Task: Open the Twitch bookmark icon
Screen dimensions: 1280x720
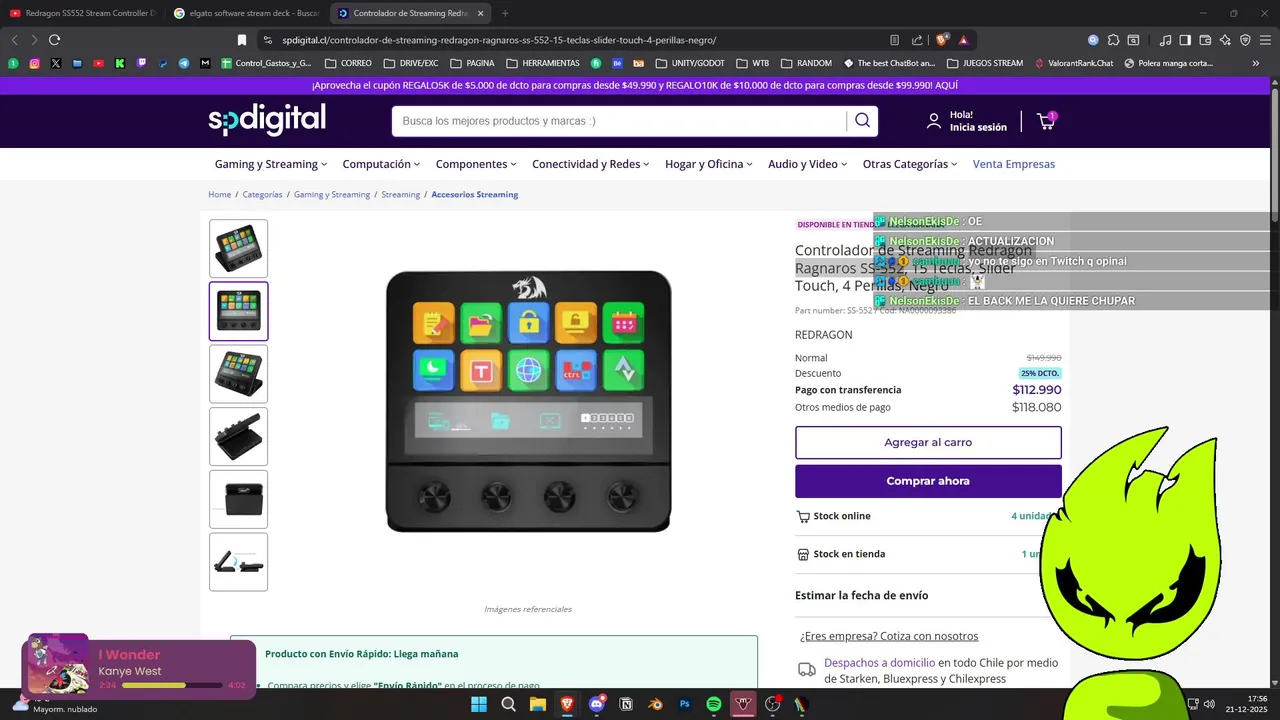Action: (141, 63)
